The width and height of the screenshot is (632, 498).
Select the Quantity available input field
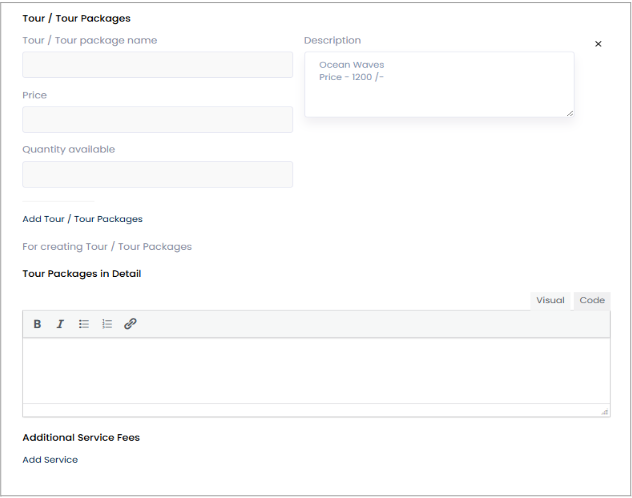click(x=157, y=175)
